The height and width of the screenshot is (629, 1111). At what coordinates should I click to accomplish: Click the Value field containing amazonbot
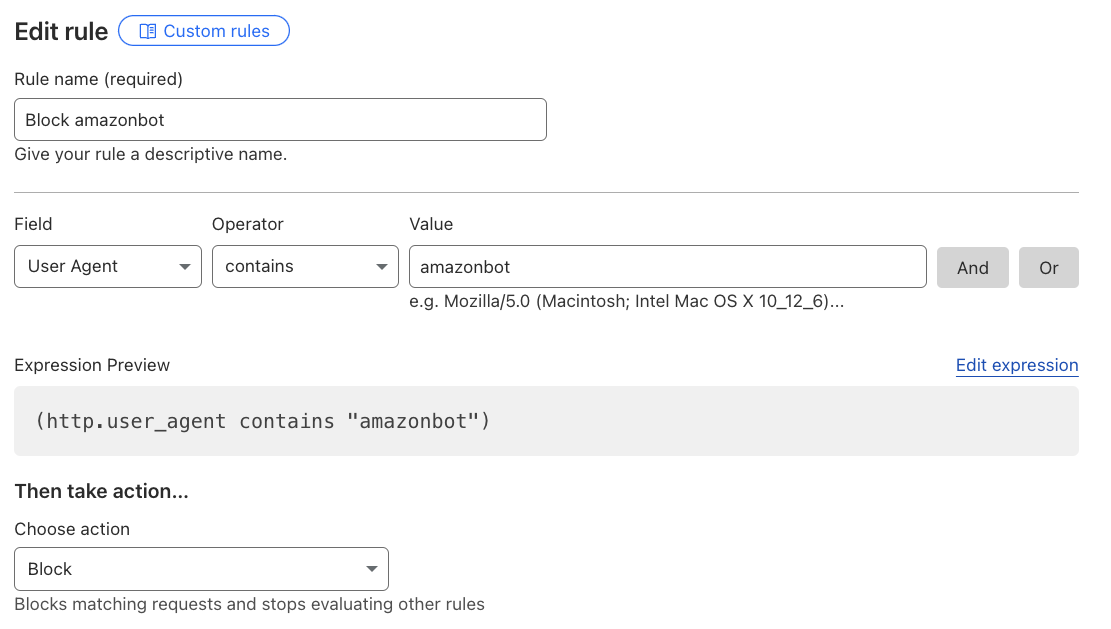point(667,266)
